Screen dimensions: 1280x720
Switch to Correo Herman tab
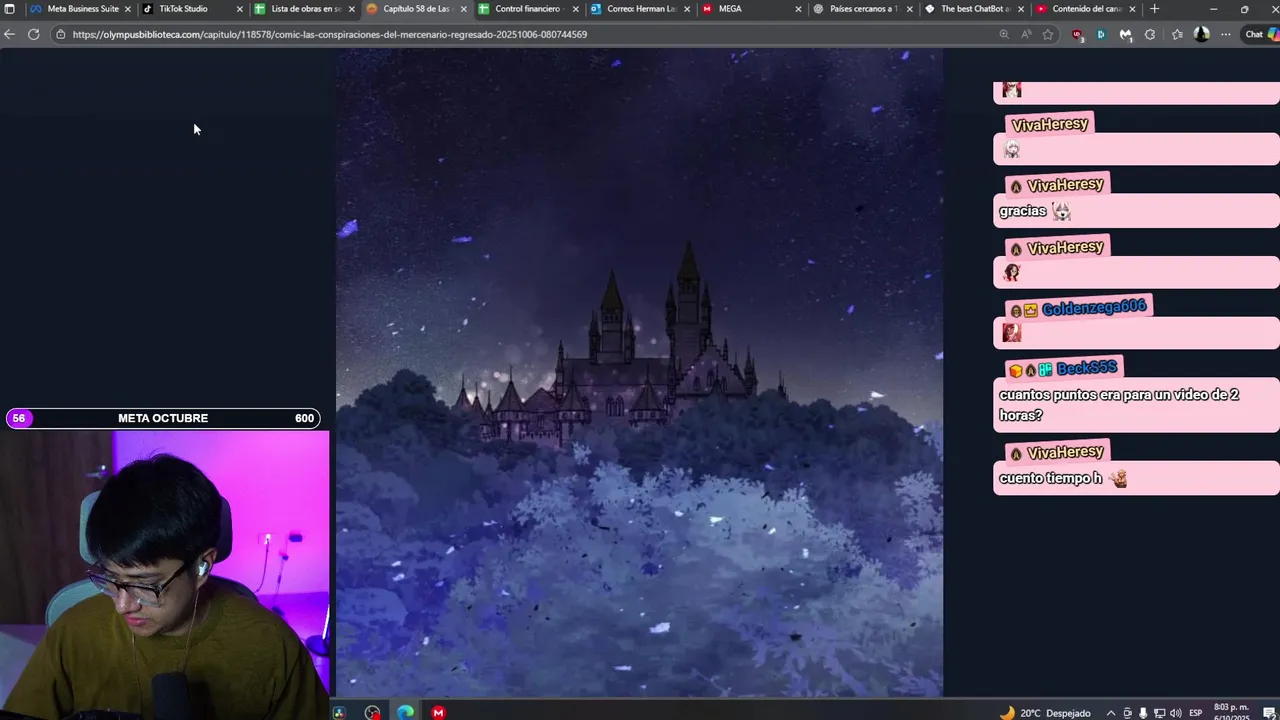coord(640,9)
